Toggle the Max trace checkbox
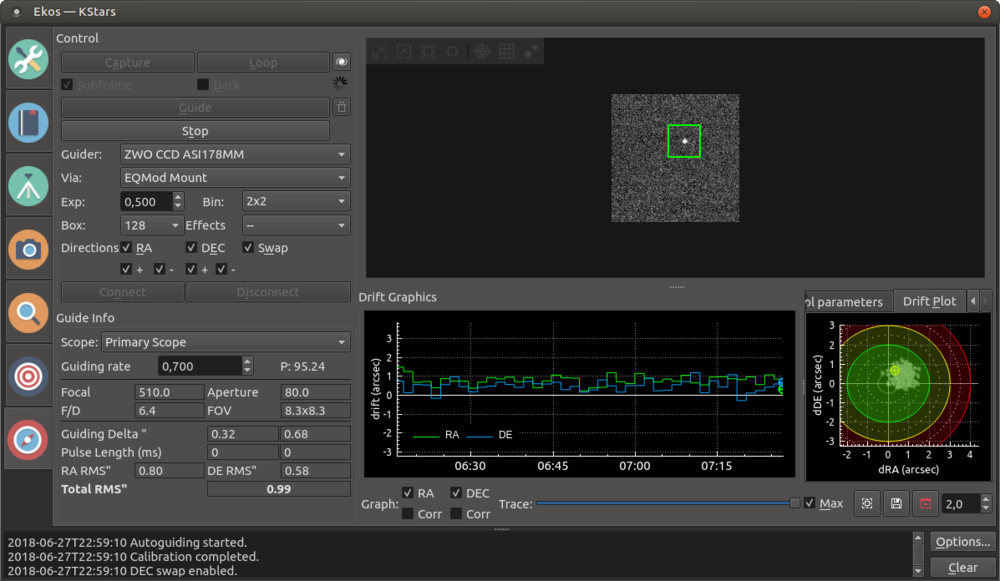 [x=810, y=503]
